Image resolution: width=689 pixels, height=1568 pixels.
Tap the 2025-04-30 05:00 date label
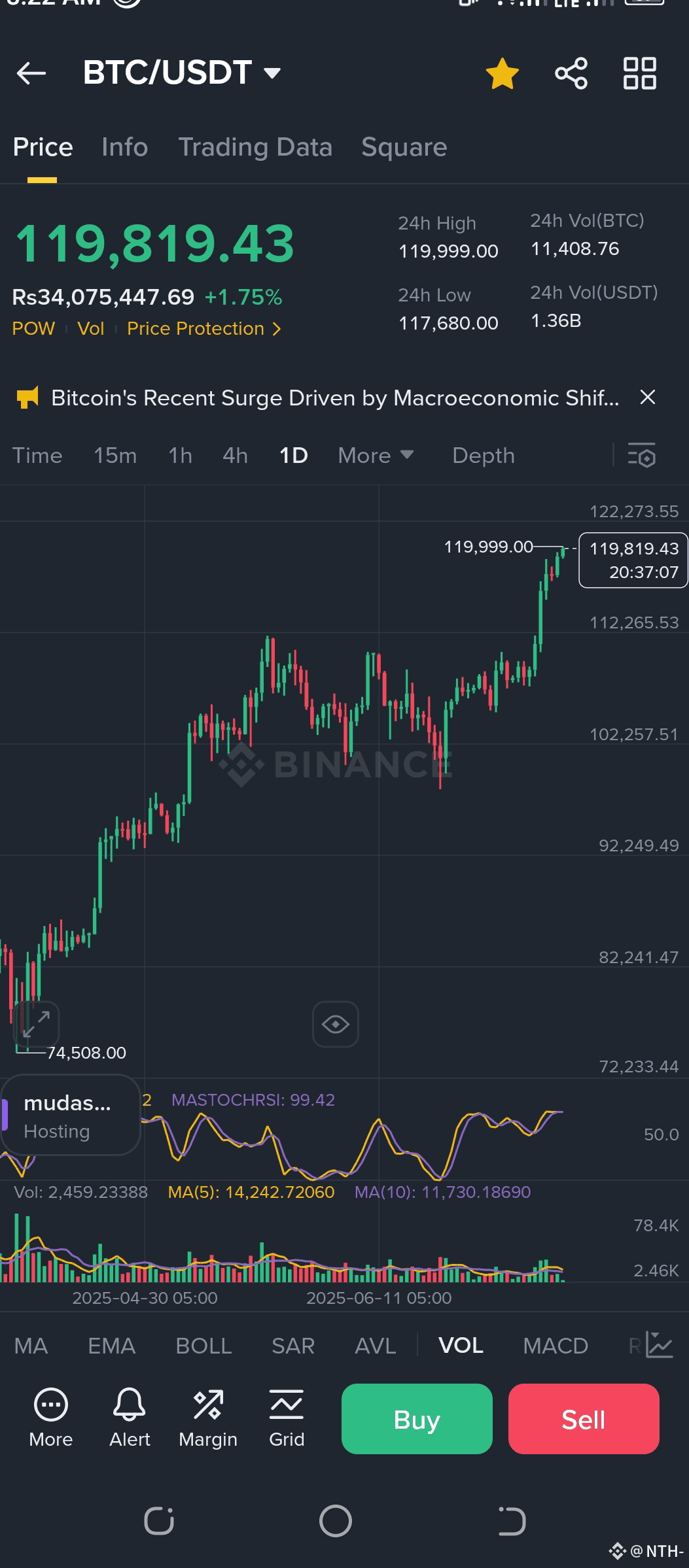click(x=145, y=1298)
